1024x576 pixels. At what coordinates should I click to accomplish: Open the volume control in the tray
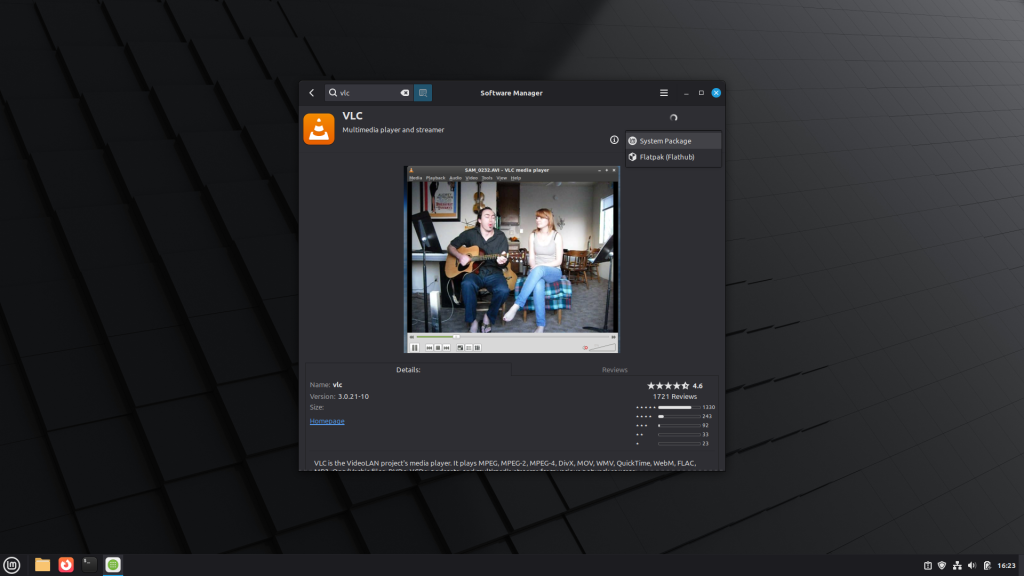972,566
